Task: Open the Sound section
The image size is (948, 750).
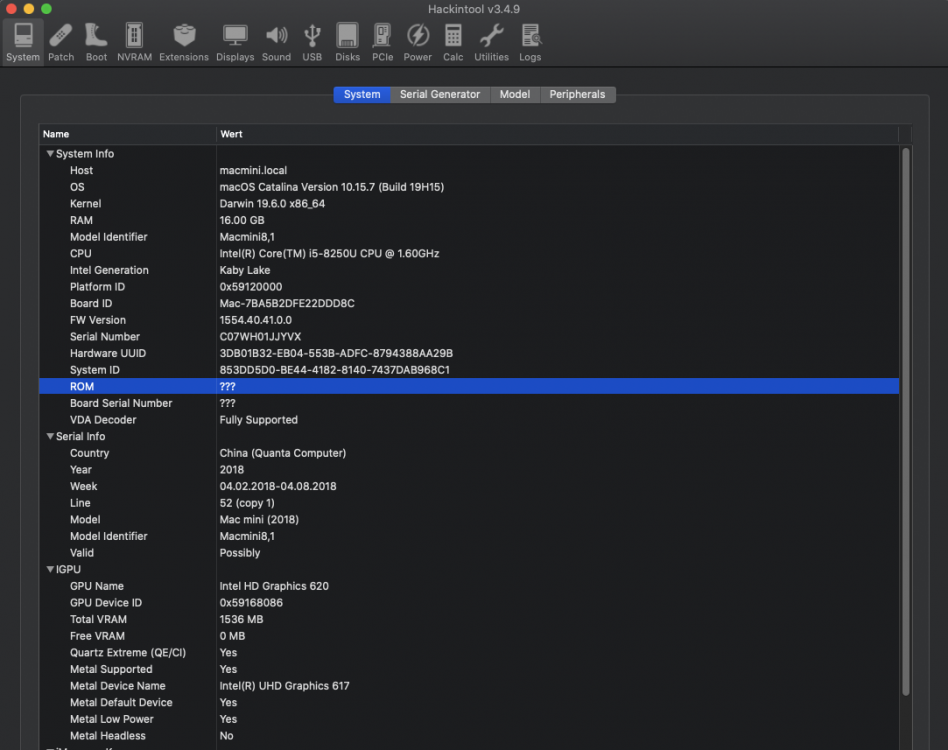Action: (276, 42)
